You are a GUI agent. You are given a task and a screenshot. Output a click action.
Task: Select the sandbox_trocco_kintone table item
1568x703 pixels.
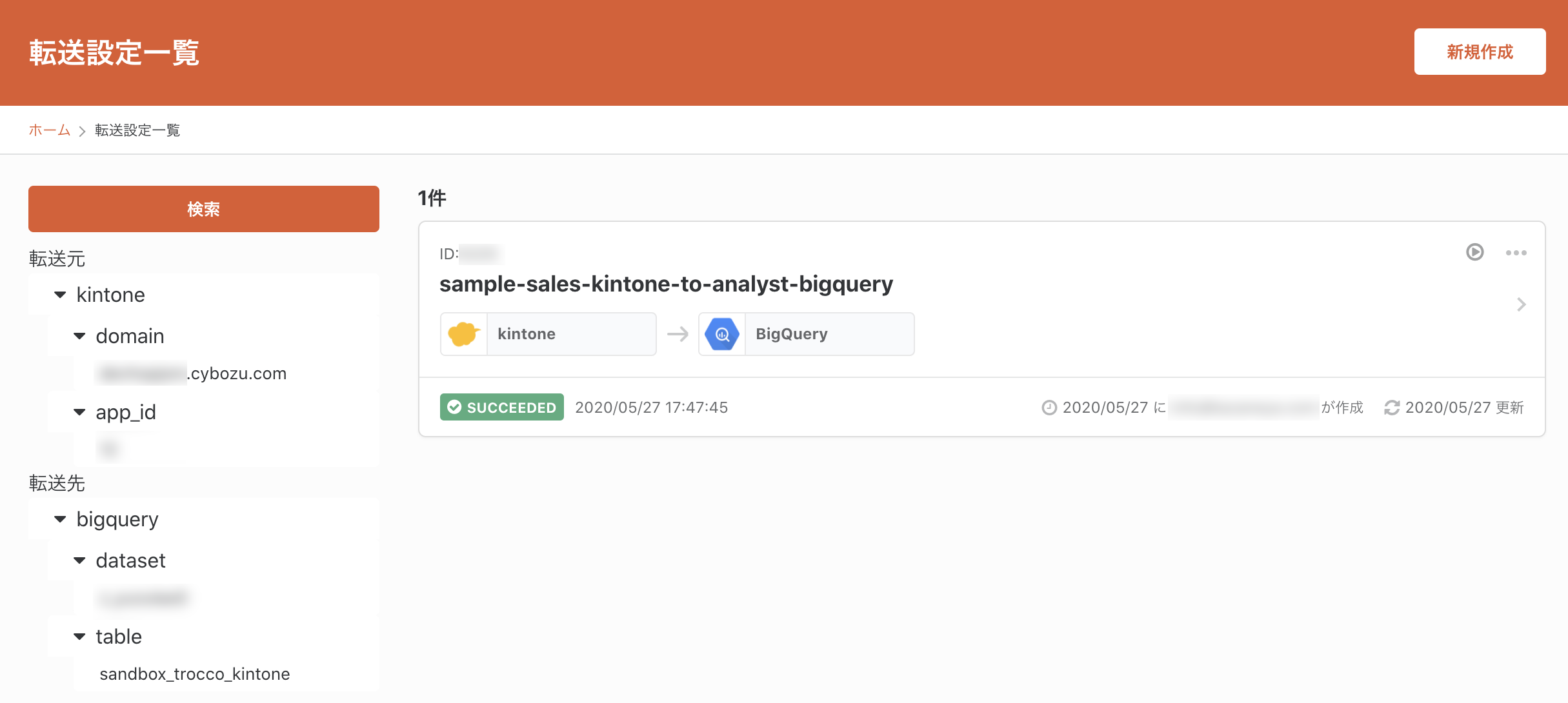(x=195, y=674)
